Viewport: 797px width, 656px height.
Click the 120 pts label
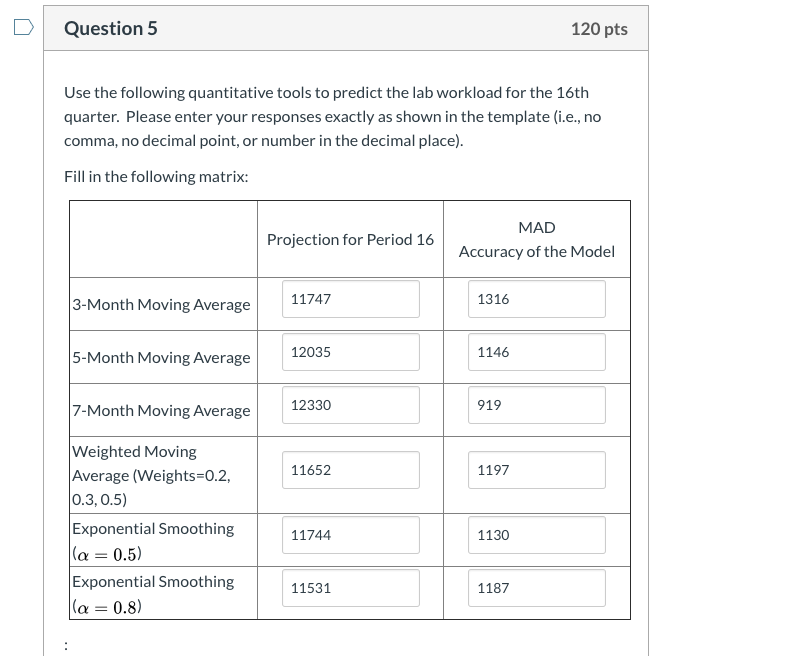599,29
